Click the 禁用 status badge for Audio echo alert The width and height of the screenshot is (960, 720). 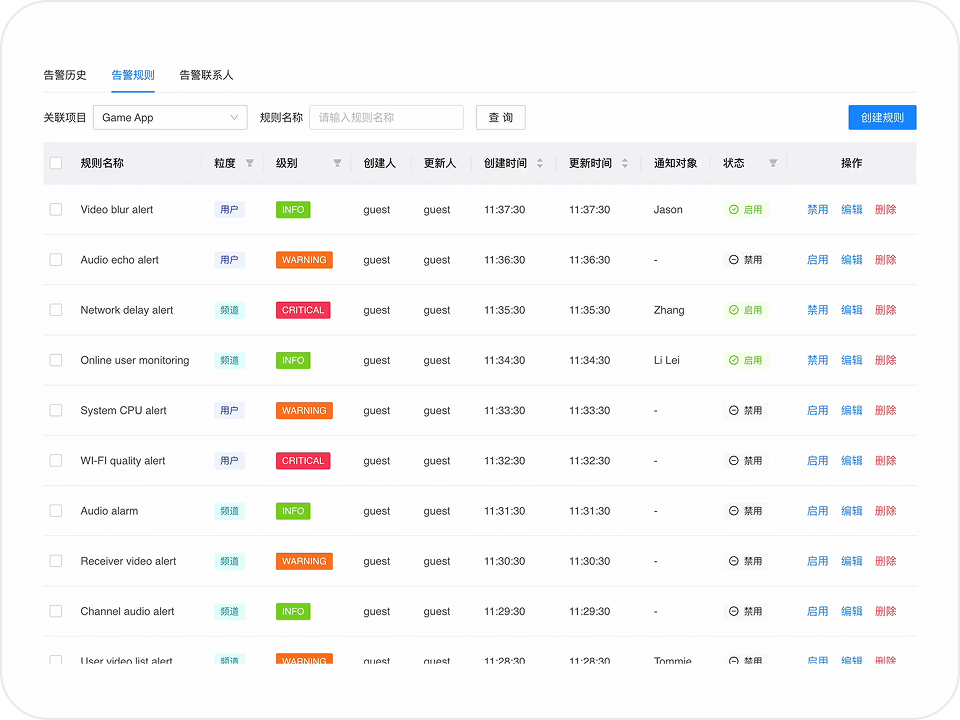coord(746,260)
